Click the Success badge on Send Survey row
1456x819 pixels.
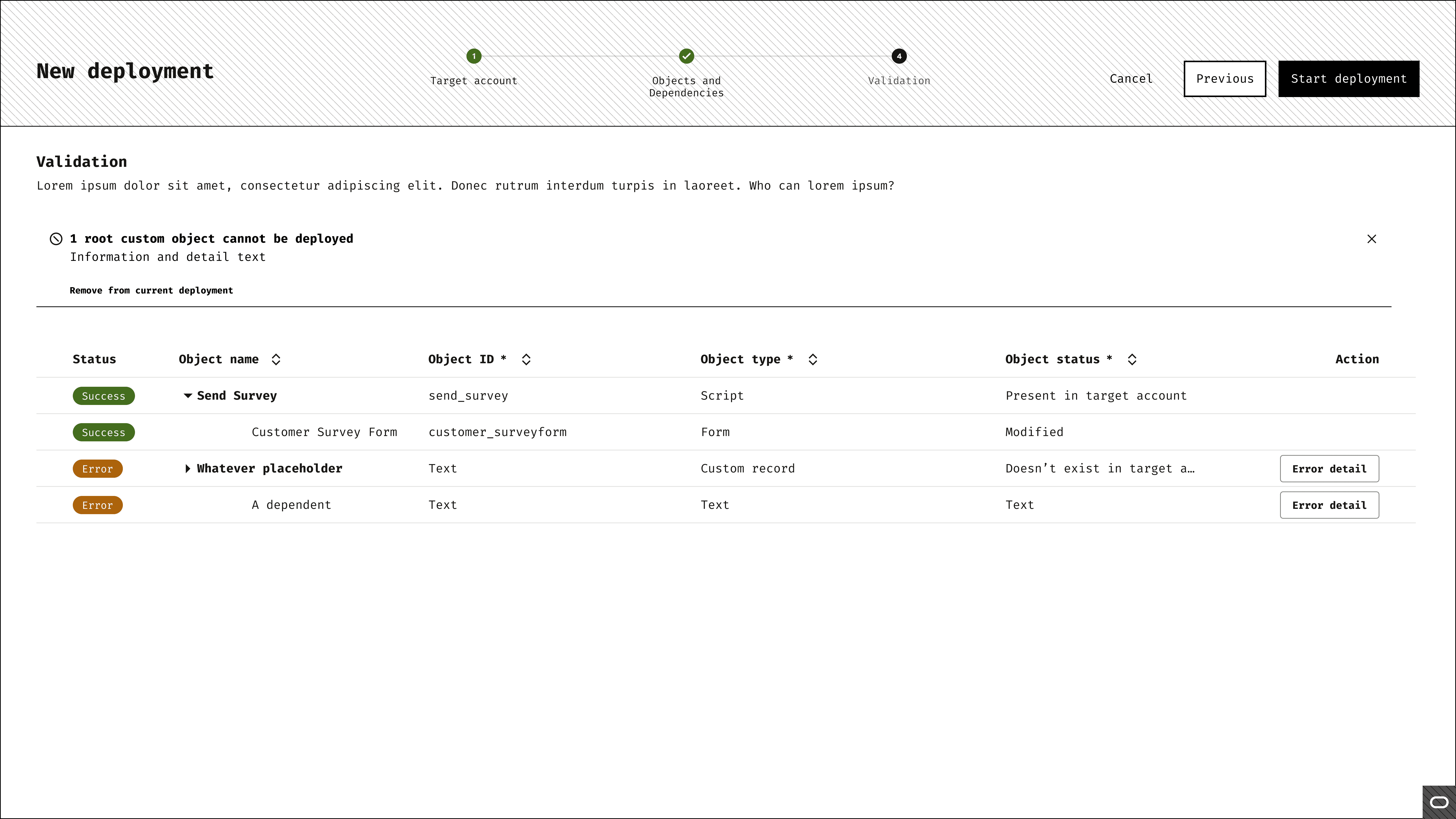click(103, 396)
